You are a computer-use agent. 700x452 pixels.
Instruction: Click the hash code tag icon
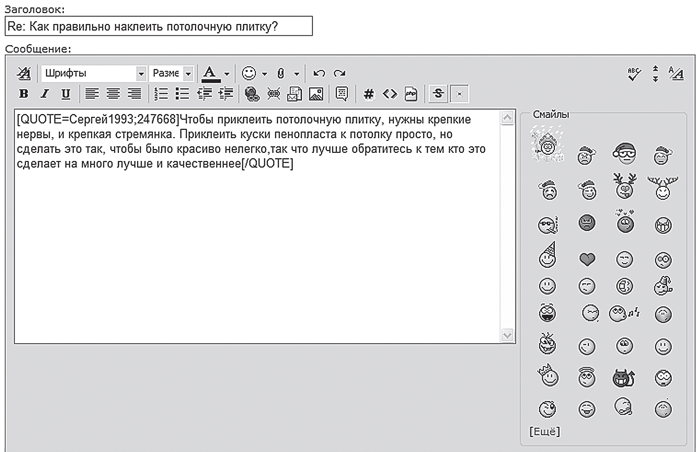coord(368,94)
